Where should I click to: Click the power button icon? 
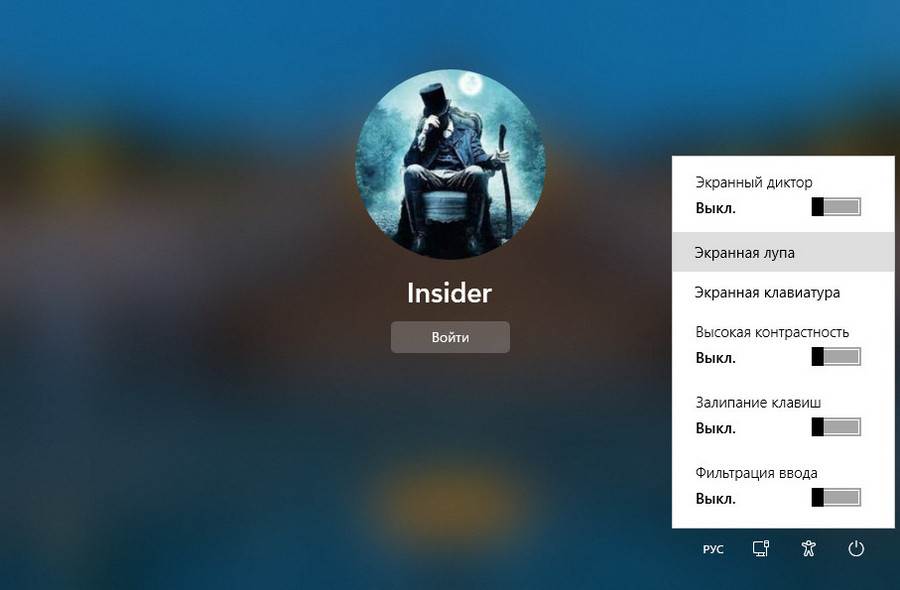pyautogui.click(x=856, y=549)
